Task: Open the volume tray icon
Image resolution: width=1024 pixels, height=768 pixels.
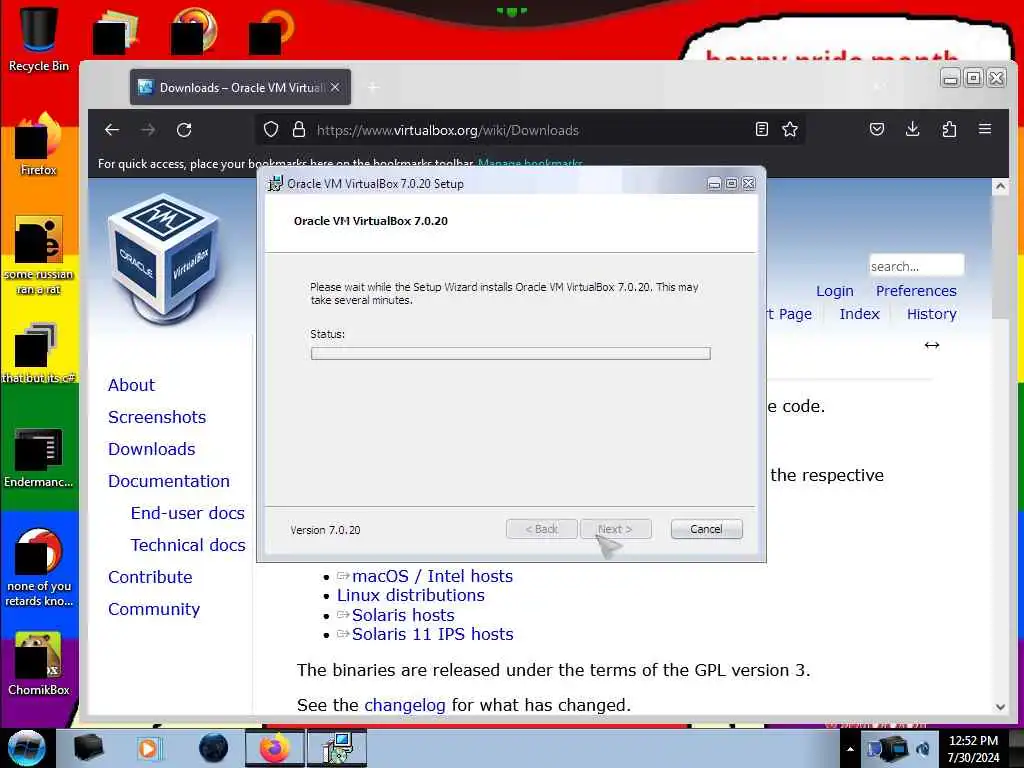Action: pyautogui.click(x=923, y=748)
